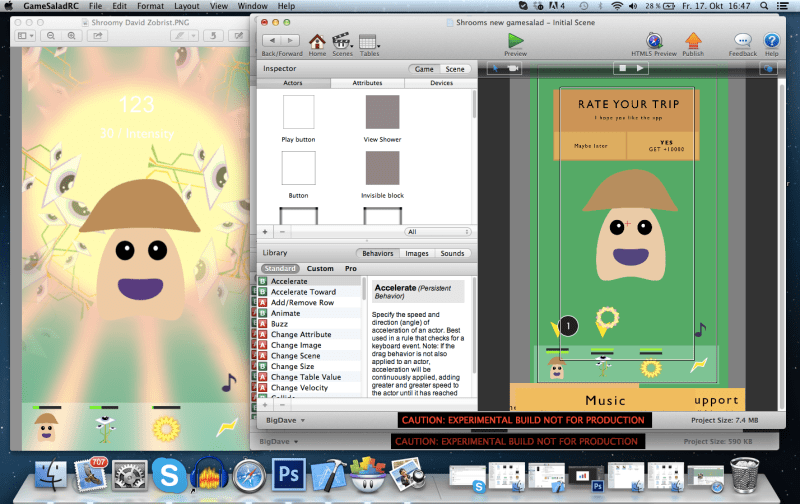Select the Invisible block actor thumbnail

(382, 168)
